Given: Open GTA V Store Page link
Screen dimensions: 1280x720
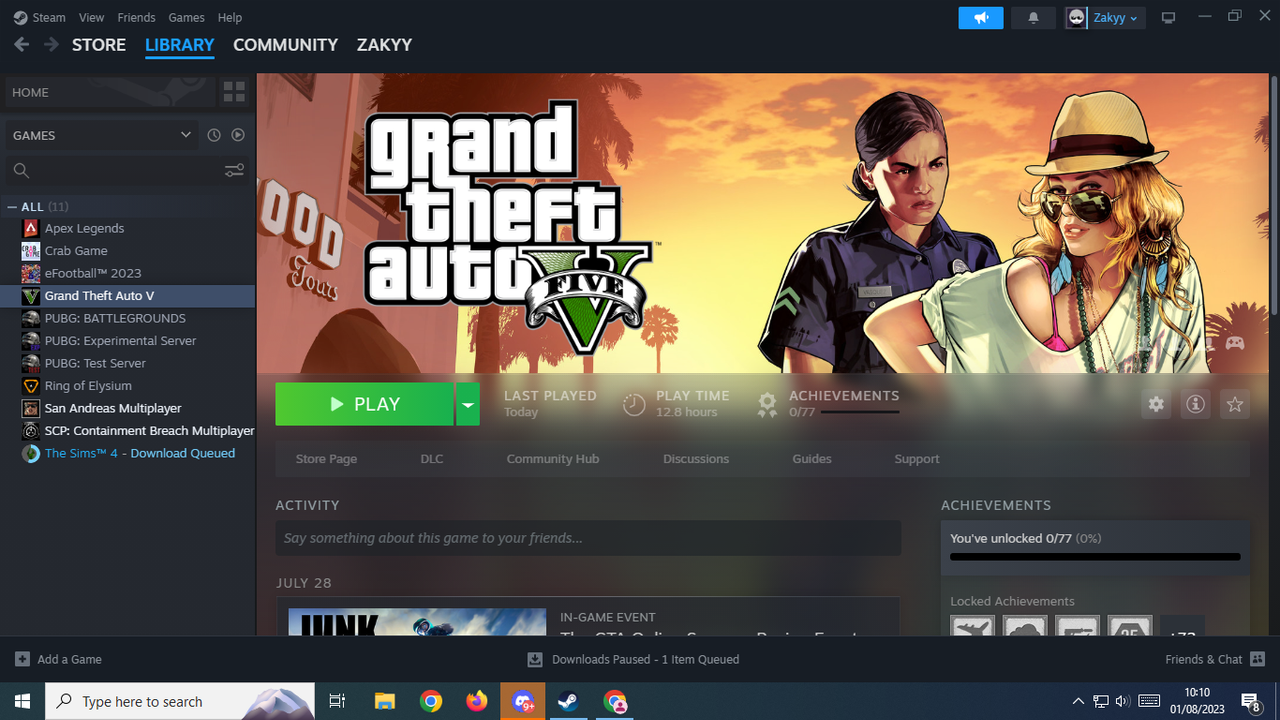Looking at the screenshot, I should (x=326, y=459).
